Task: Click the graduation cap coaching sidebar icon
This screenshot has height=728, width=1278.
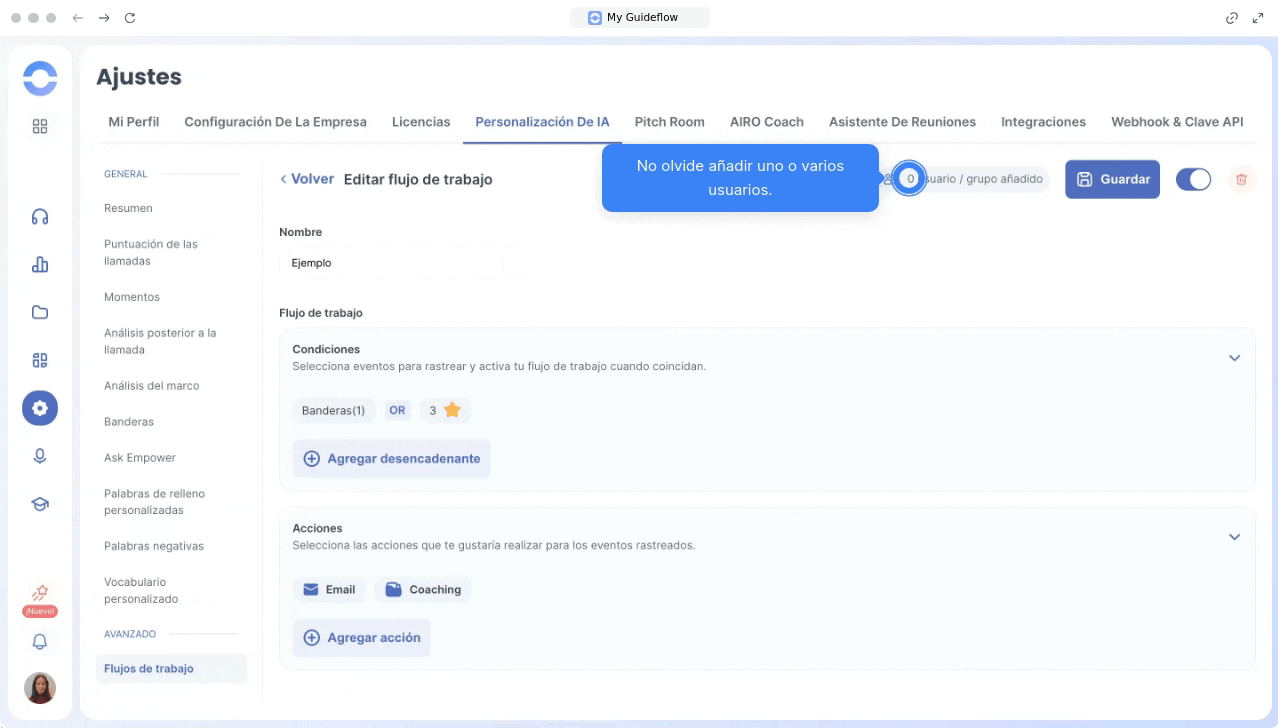Action: 40,504
